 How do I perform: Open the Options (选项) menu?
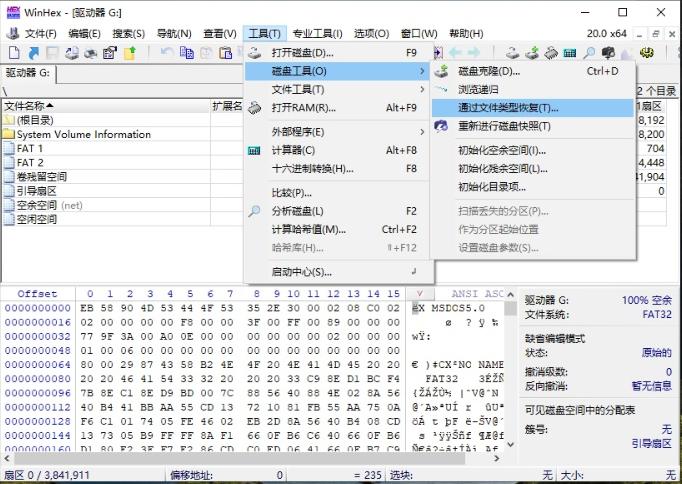(x=371, y=33)
